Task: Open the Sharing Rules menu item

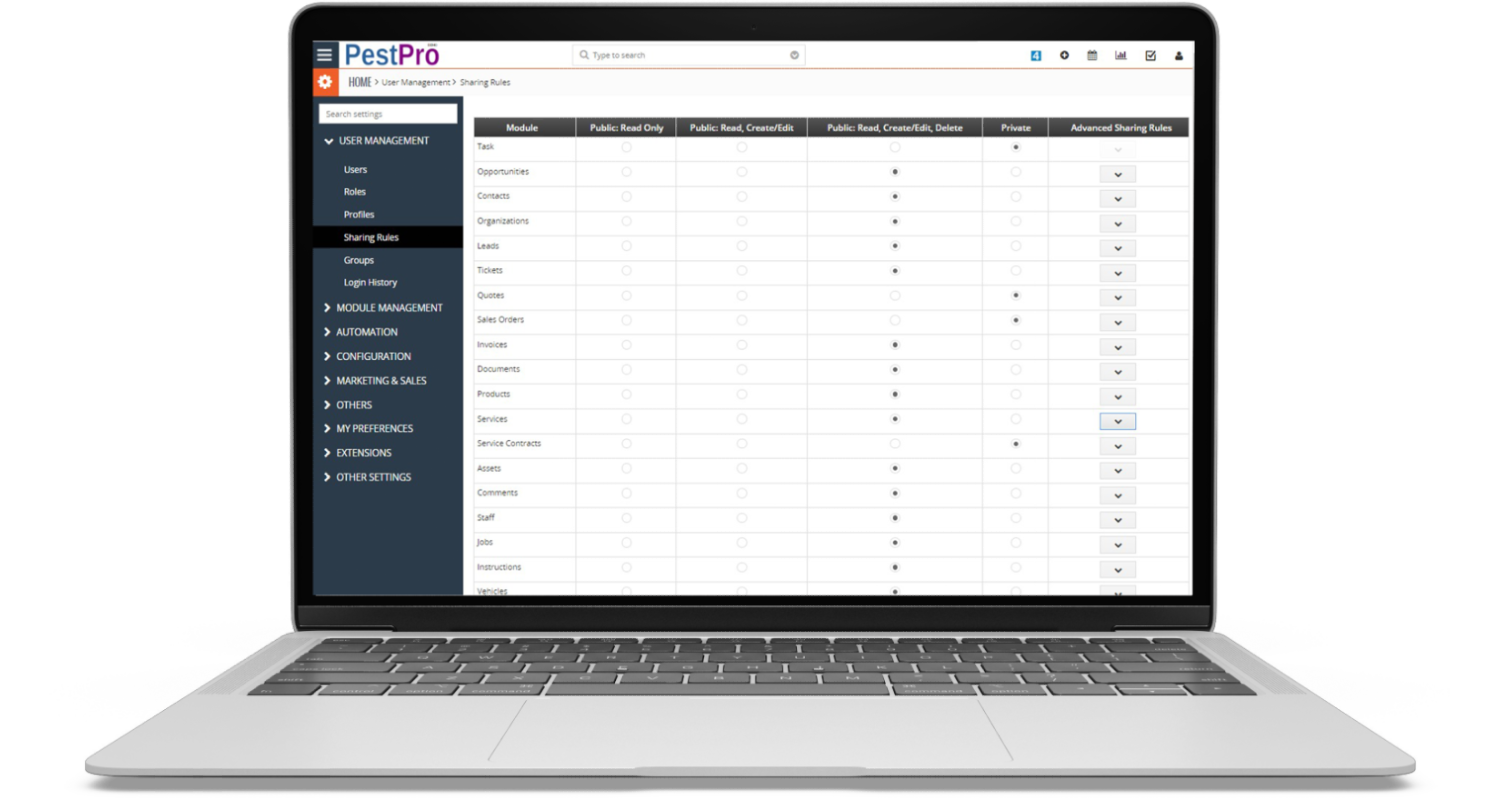Action: pyautogui.click(x=370, y=237)
